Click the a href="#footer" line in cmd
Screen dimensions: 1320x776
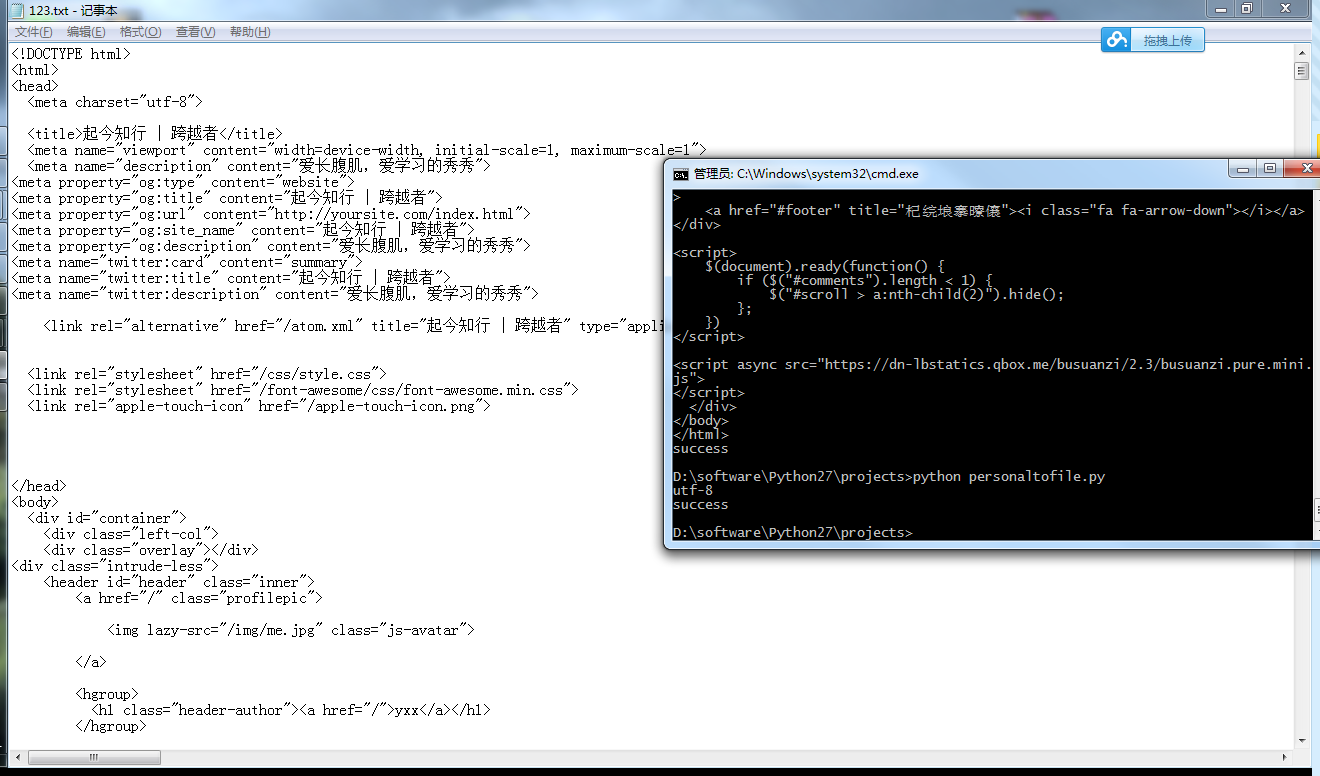(1005, 211)
